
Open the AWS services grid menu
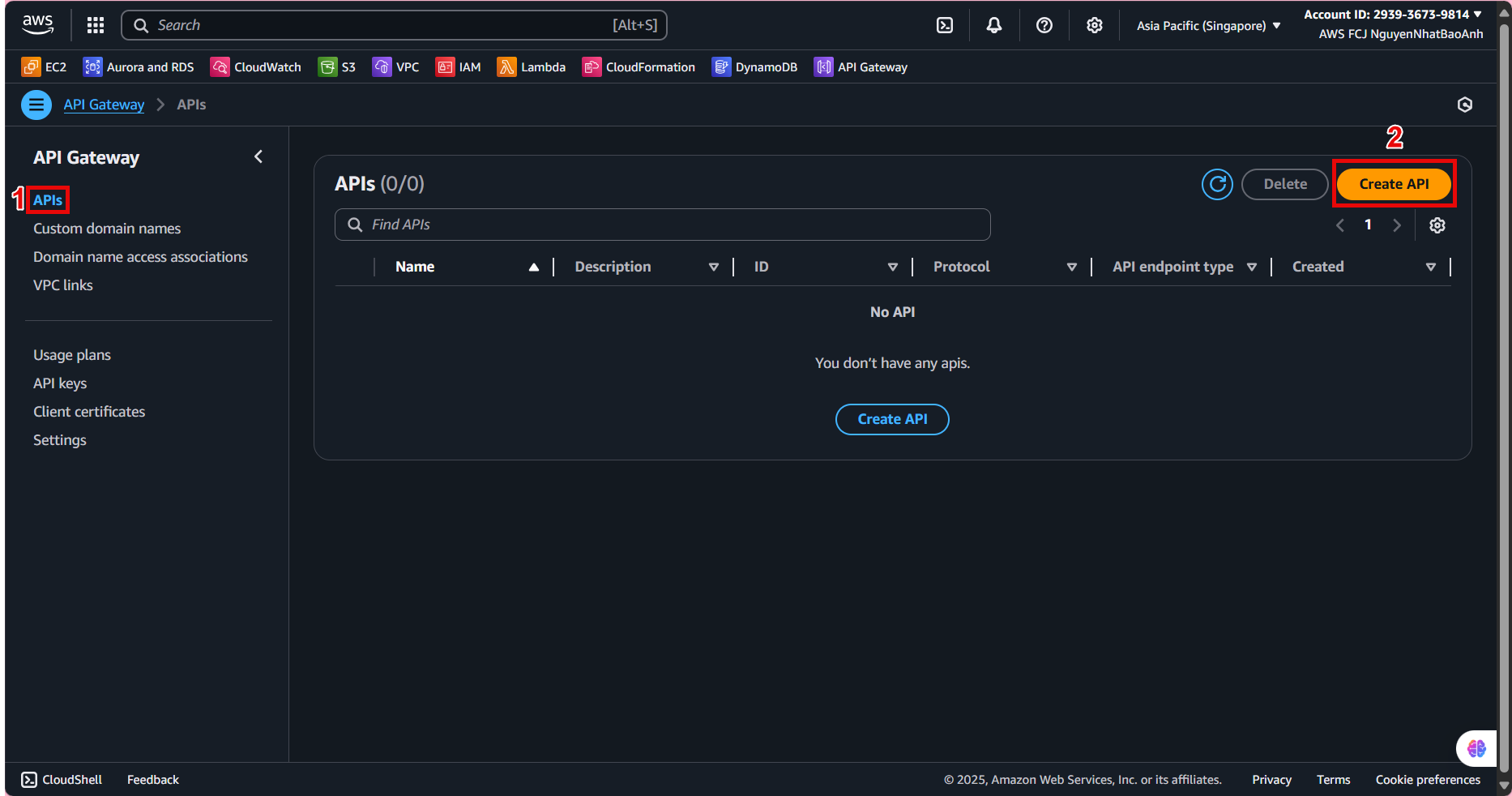pos(96,25)
